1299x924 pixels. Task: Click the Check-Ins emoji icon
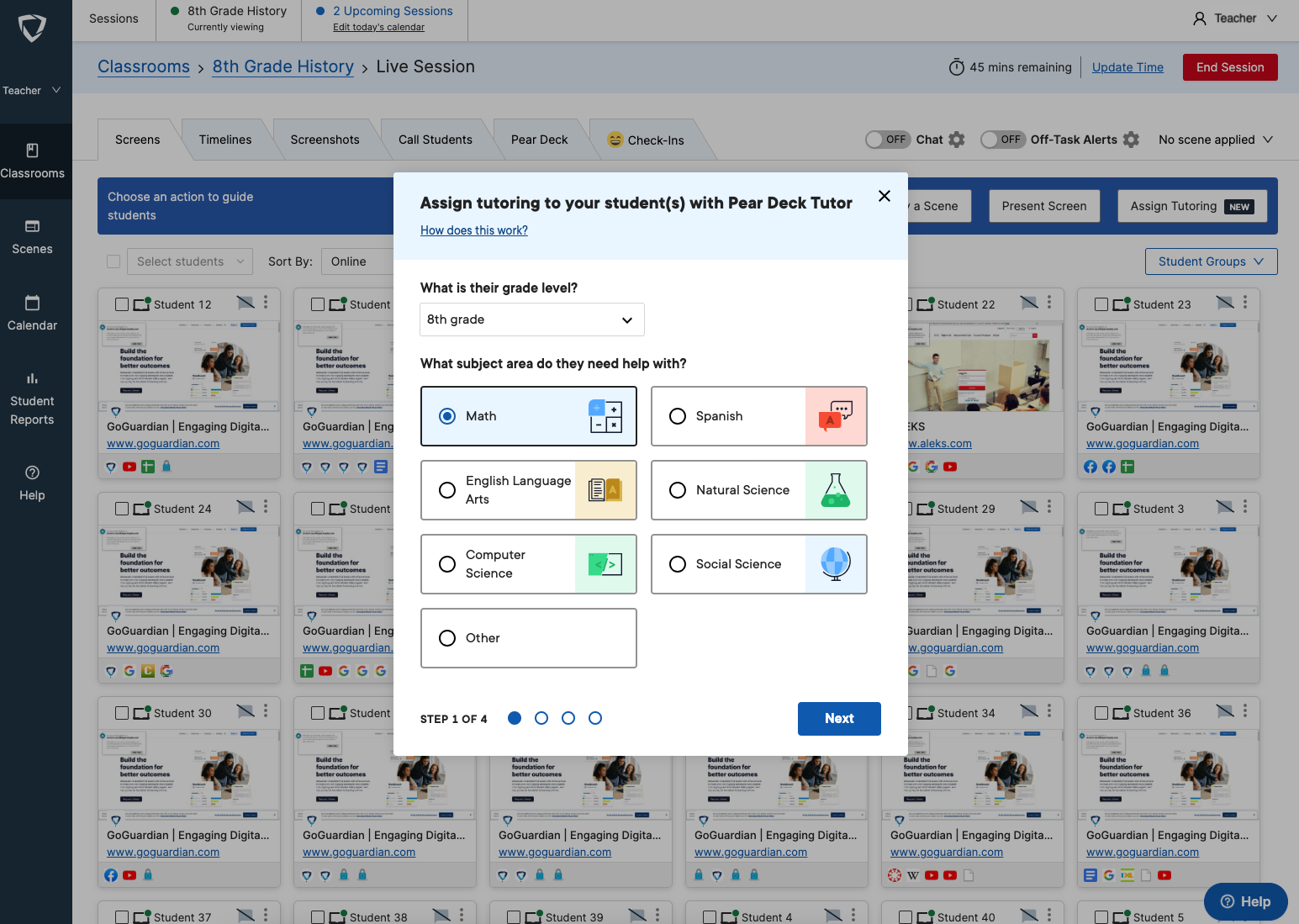(x=615, y=140)
